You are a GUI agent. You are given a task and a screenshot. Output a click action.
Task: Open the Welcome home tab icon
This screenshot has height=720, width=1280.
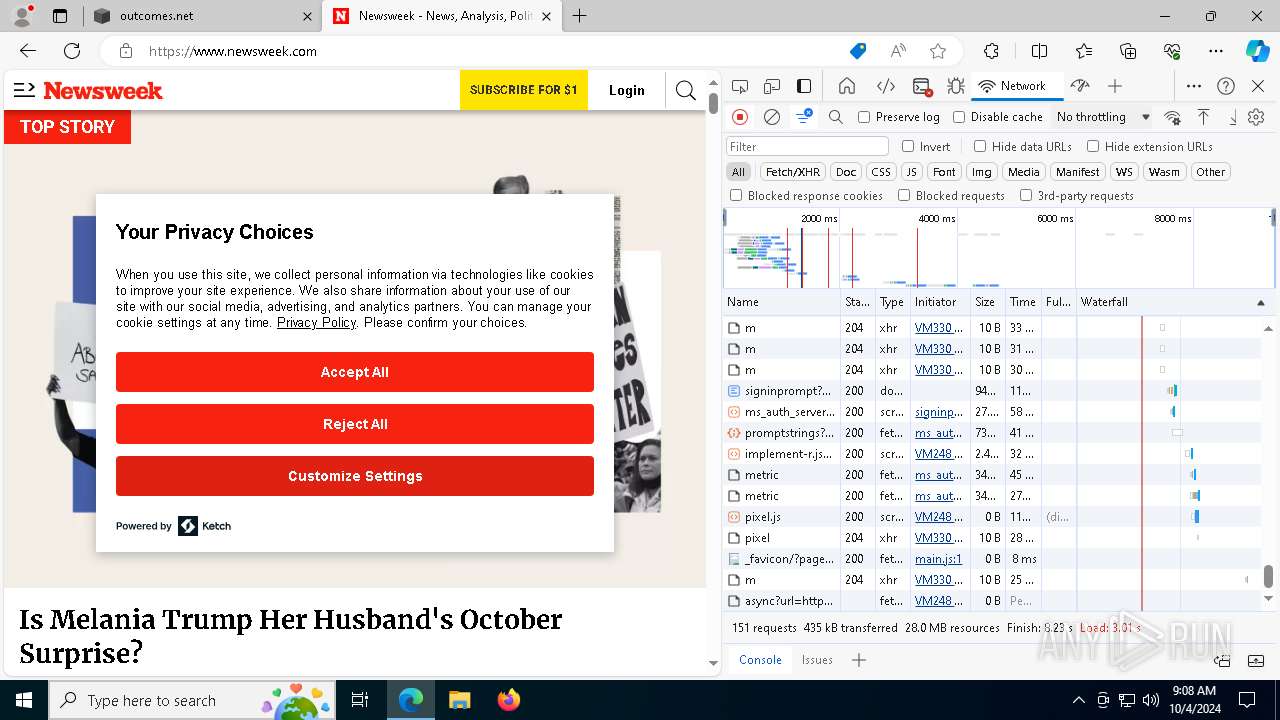click(847, 86)
